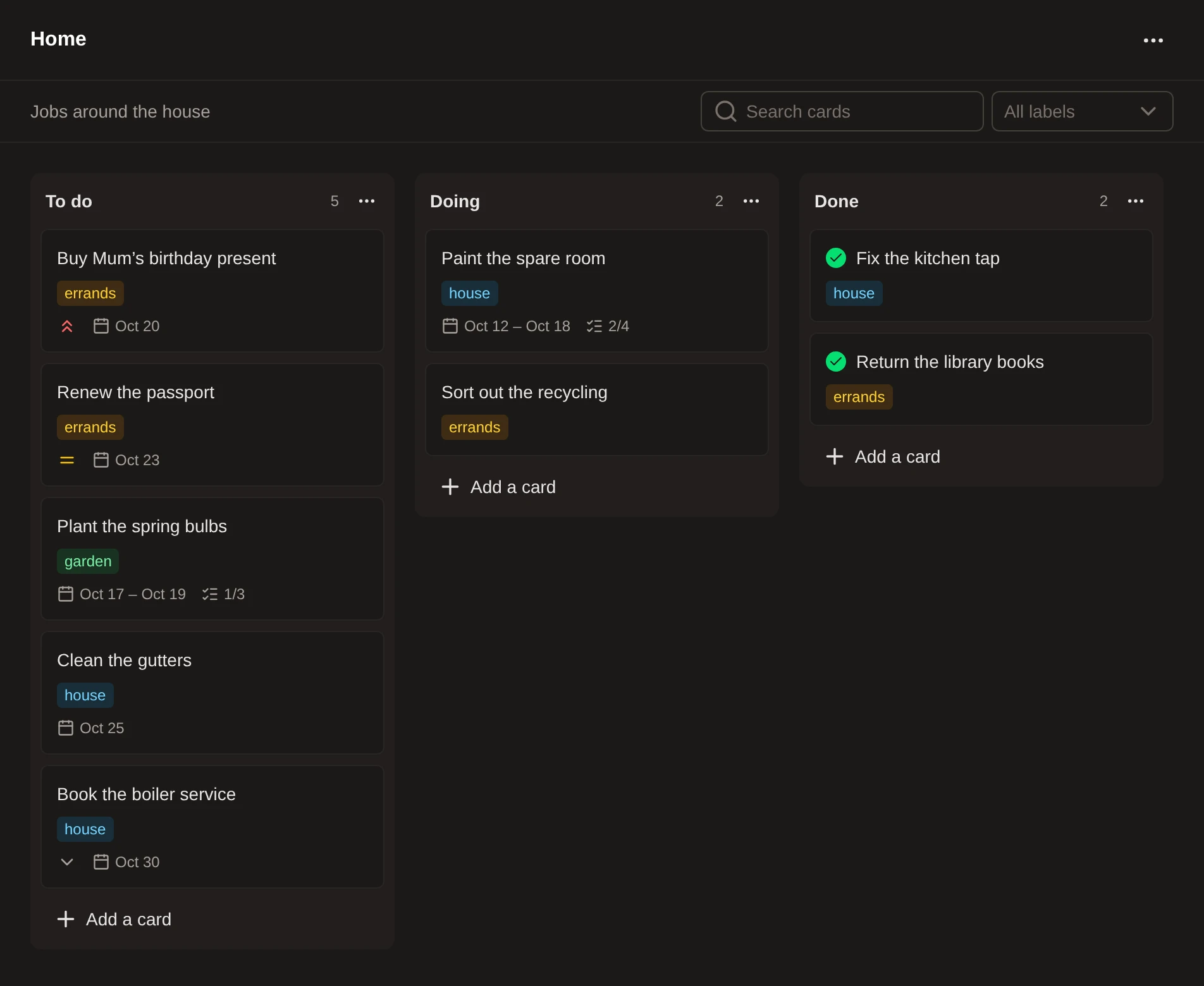The height and width of the screenshot is (986, 1204).
Task: Click the search magnifier icon
Action: 725,111
